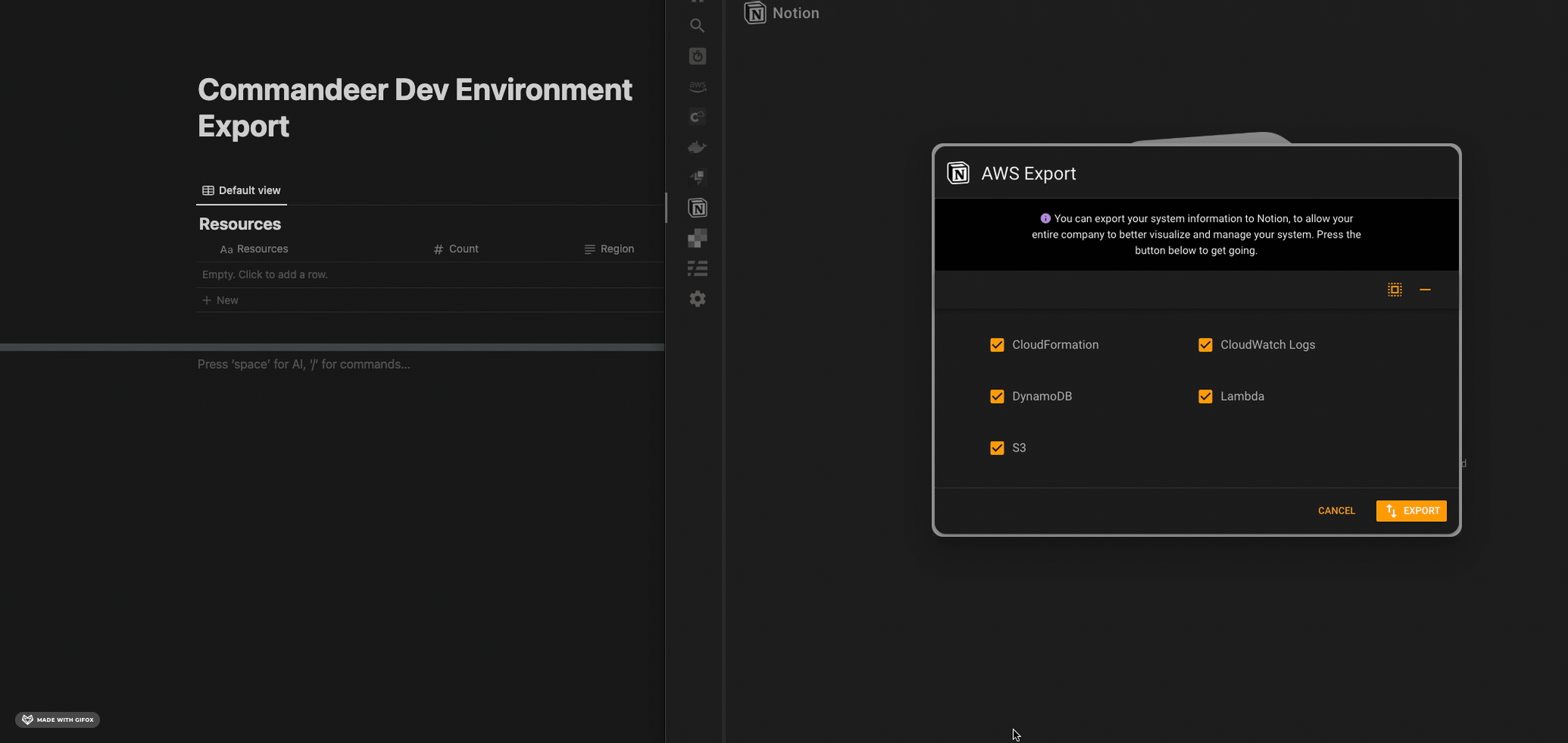Click the select-all icon above the service list
Image resolution: width=1568 pixels, height=743 pixels.
click(x=1395, y=289)
